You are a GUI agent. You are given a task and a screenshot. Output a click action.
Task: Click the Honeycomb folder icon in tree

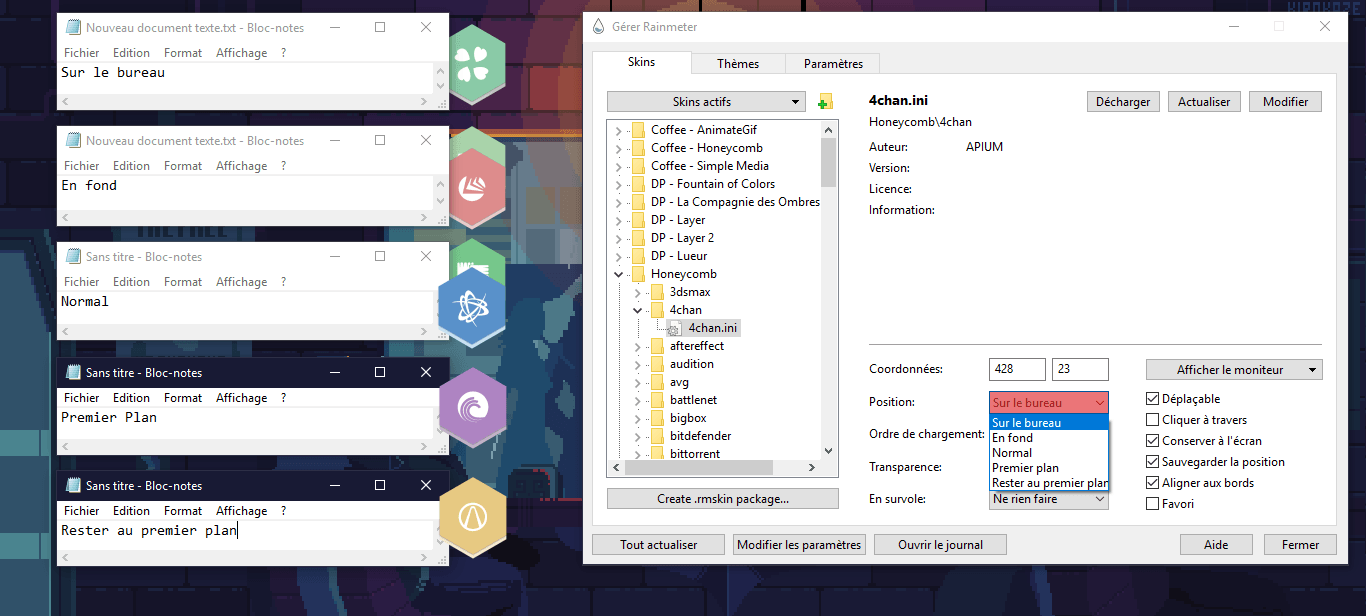pos(638,274)
